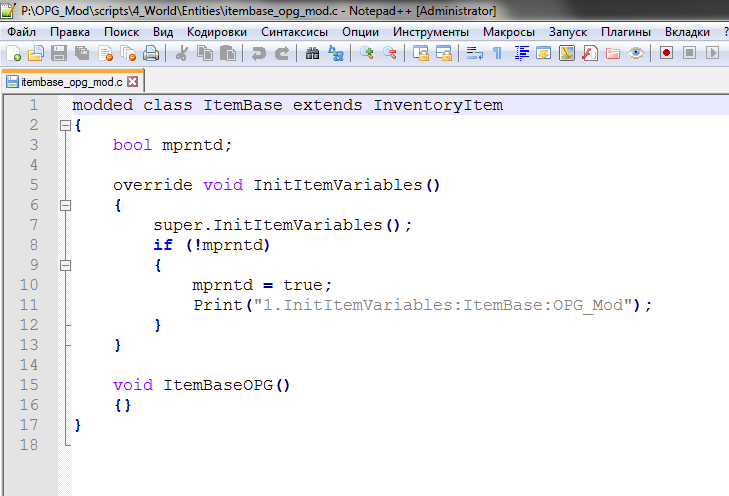Click the Open file folder icon
Screen dimensions: 729x496
[x=36, y=53]
